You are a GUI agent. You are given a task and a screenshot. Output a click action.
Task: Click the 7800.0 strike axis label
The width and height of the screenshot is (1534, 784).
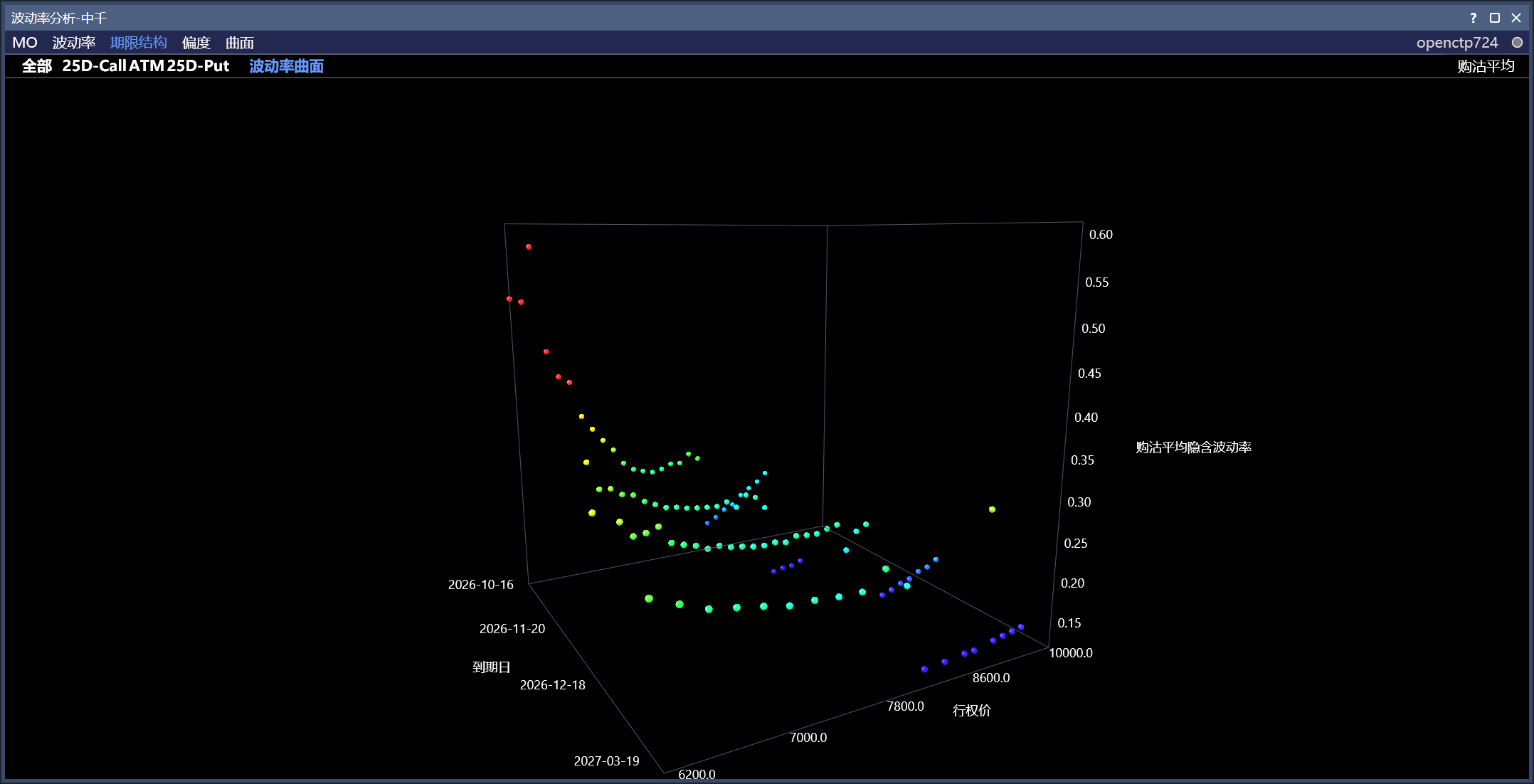pyautogui.click(x=905, y=706)
